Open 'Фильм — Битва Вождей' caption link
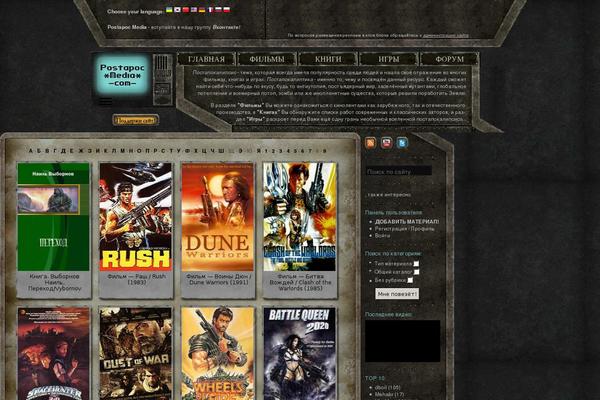Viewport: 600px width, 400px height. [300, 282]
